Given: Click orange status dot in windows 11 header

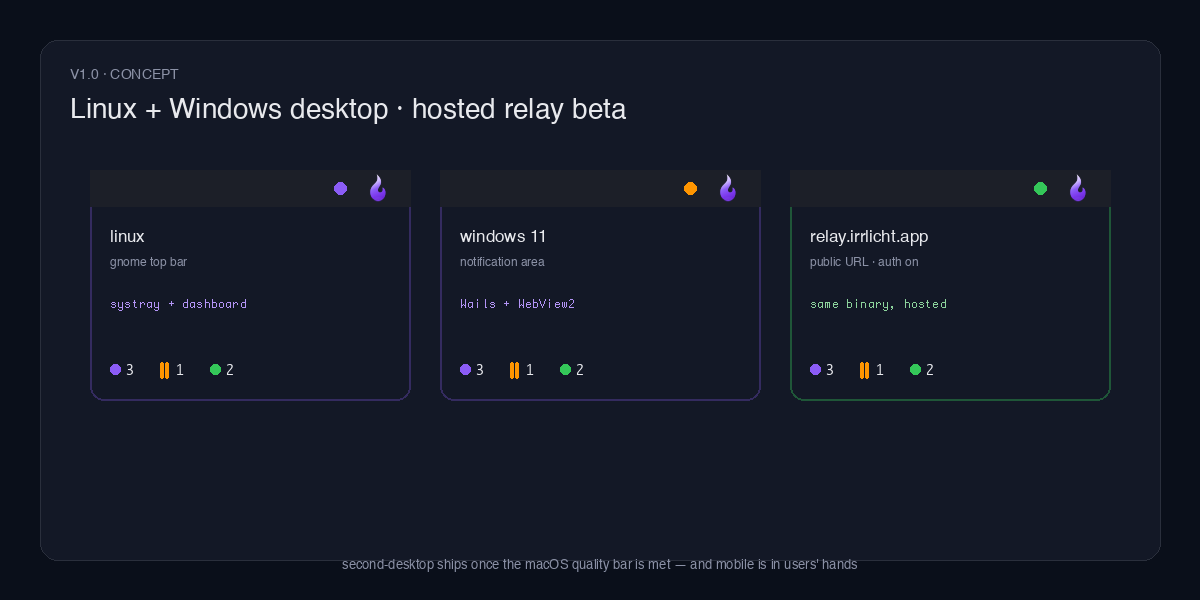Looking at the screenshot, I should pyautogui.click(x=690, y=188).
